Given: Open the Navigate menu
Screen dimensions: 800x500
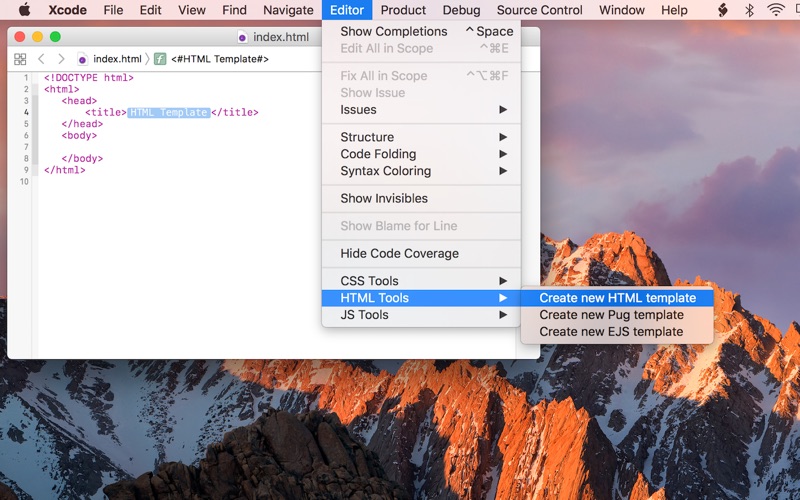Looking at the screenshot, I should tap(288, 10).
